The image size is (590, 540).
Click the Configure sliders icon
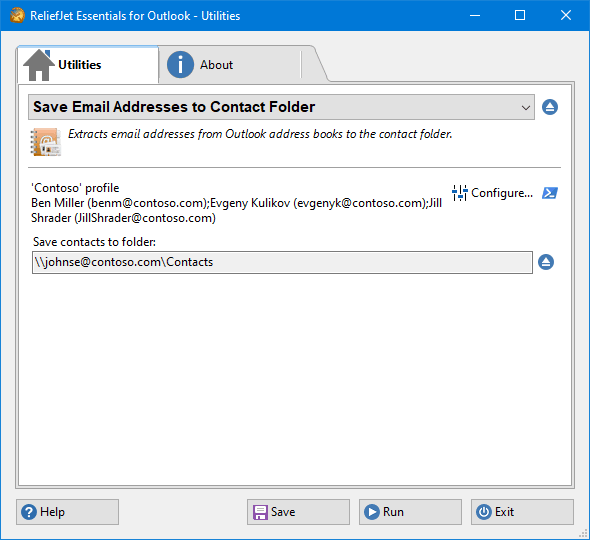click(x=460, y=193)
